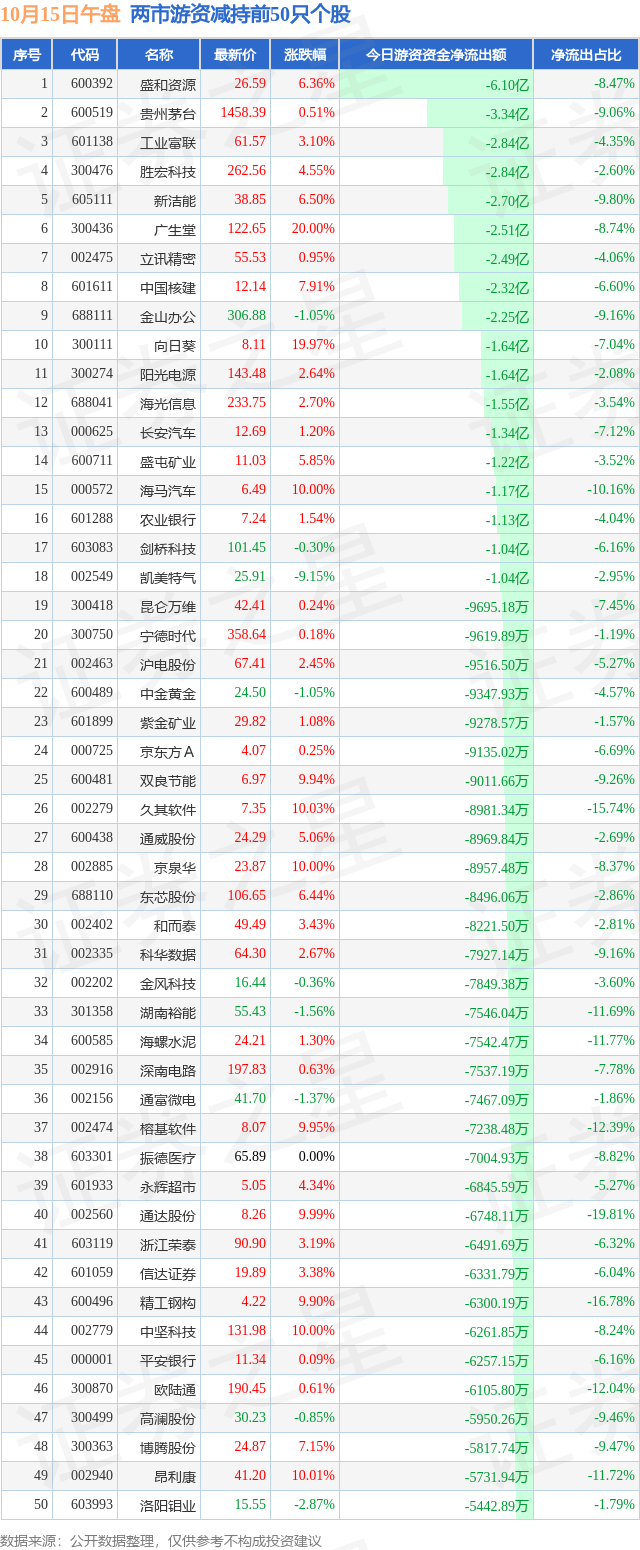Image resolution: width=640 pixels, height=1550 pixels.
Task: Select stock name 贵州茅台
Action: [x=168, y=113]
